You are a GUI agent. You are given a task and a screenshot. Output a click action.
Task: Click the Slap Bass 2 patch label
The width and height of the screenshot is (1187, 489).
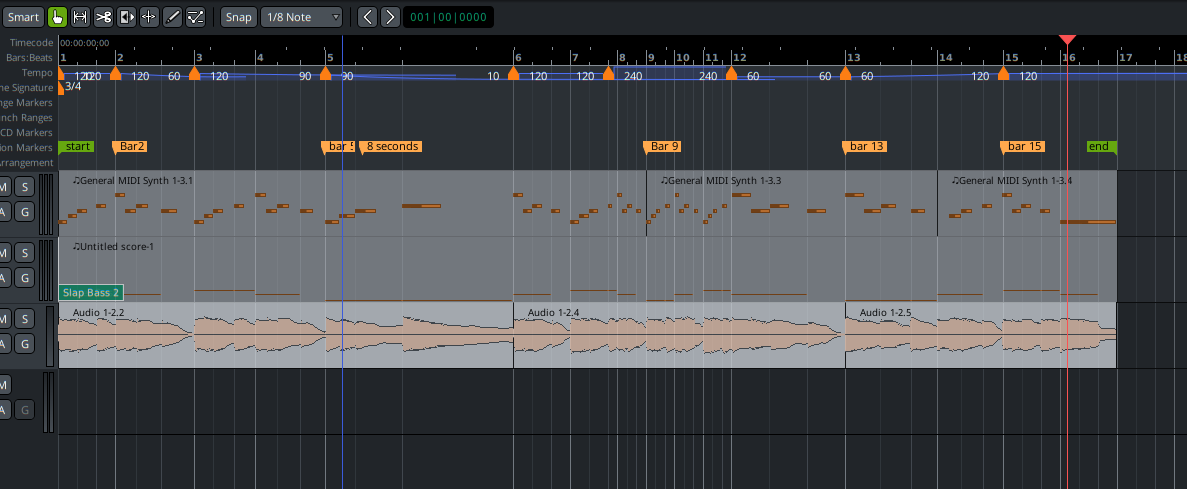click(91, 293)
